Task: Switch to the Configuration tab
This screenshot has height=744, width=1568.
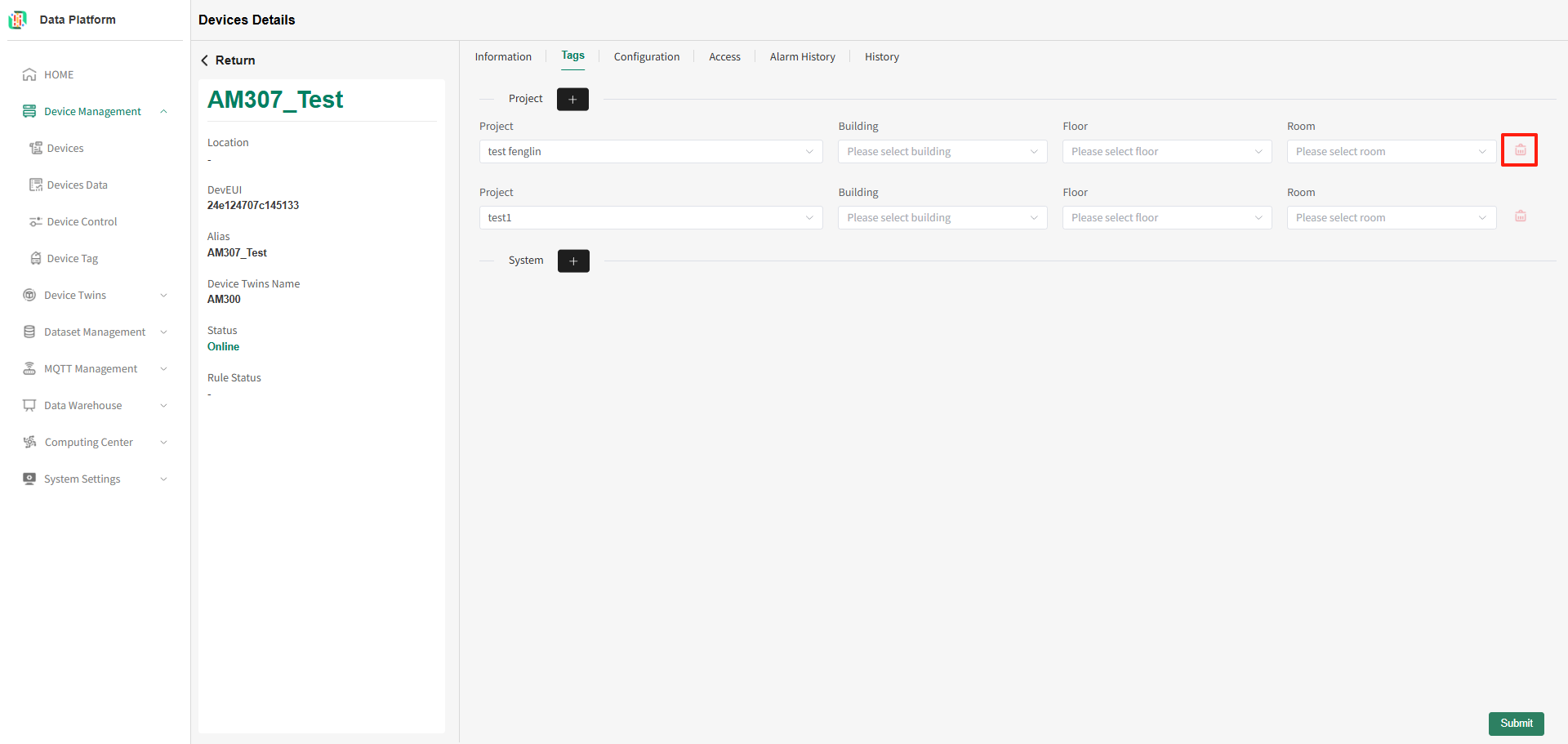Action: [x=647, y=57]
